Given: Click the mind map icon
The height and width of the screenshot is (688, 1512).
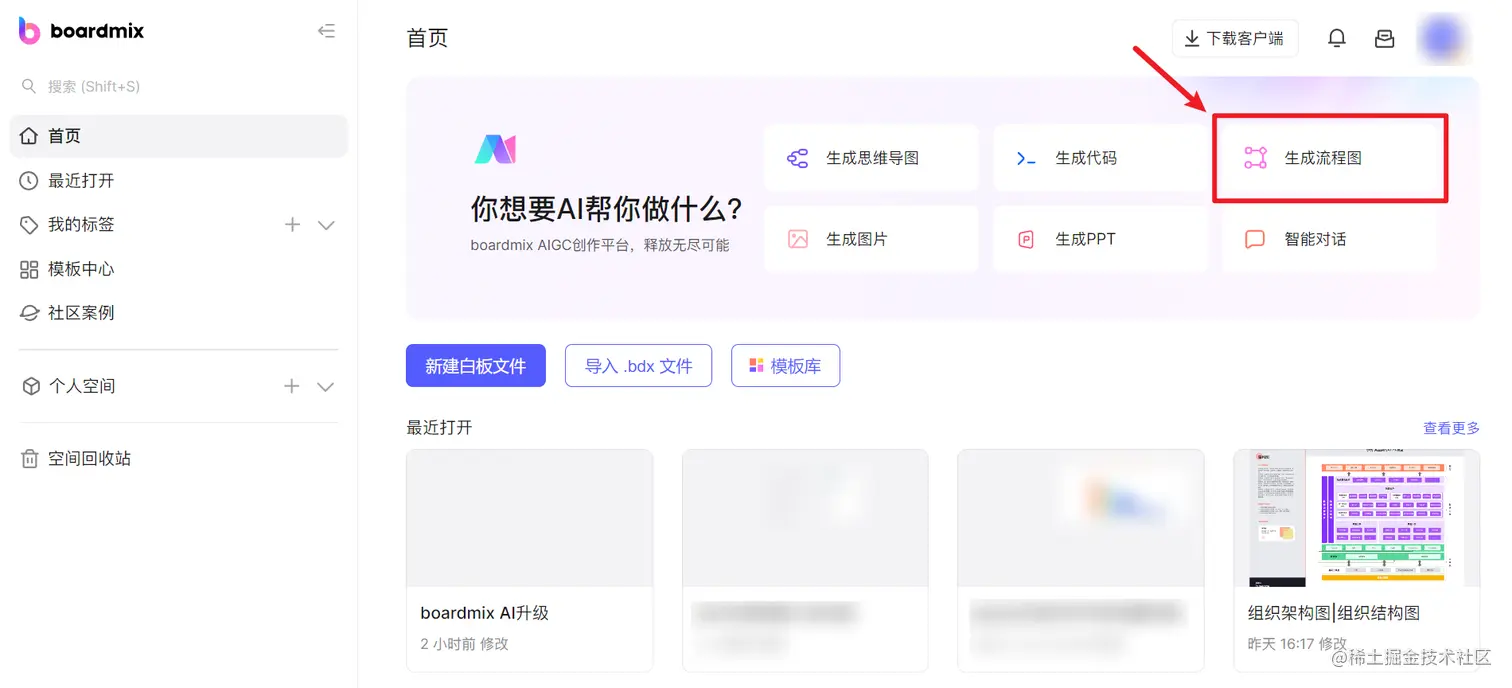Looking at the screenshot, I should tap(798, 158).
